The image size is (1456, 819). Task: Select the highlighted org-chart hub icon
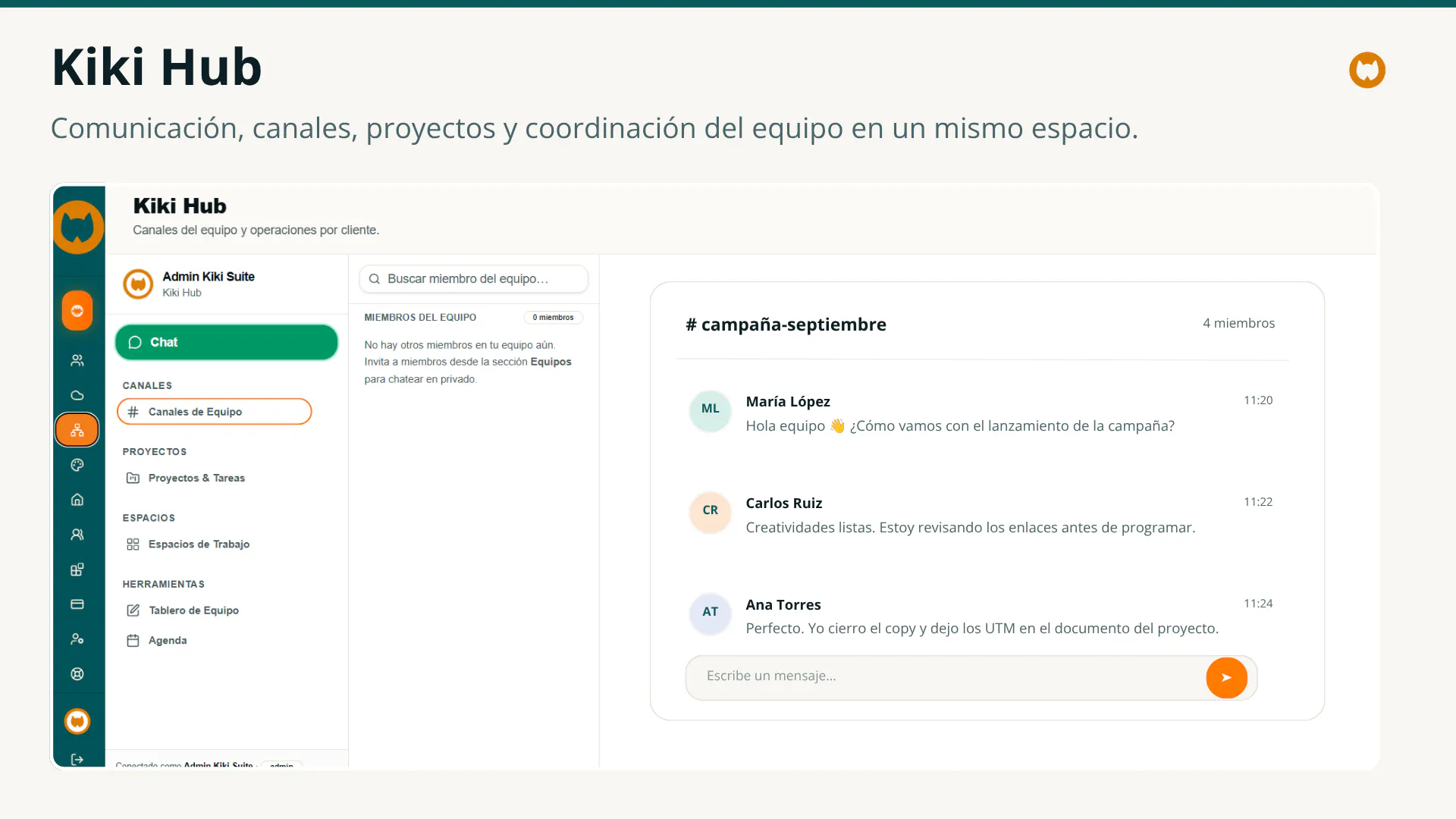[77, 430]
